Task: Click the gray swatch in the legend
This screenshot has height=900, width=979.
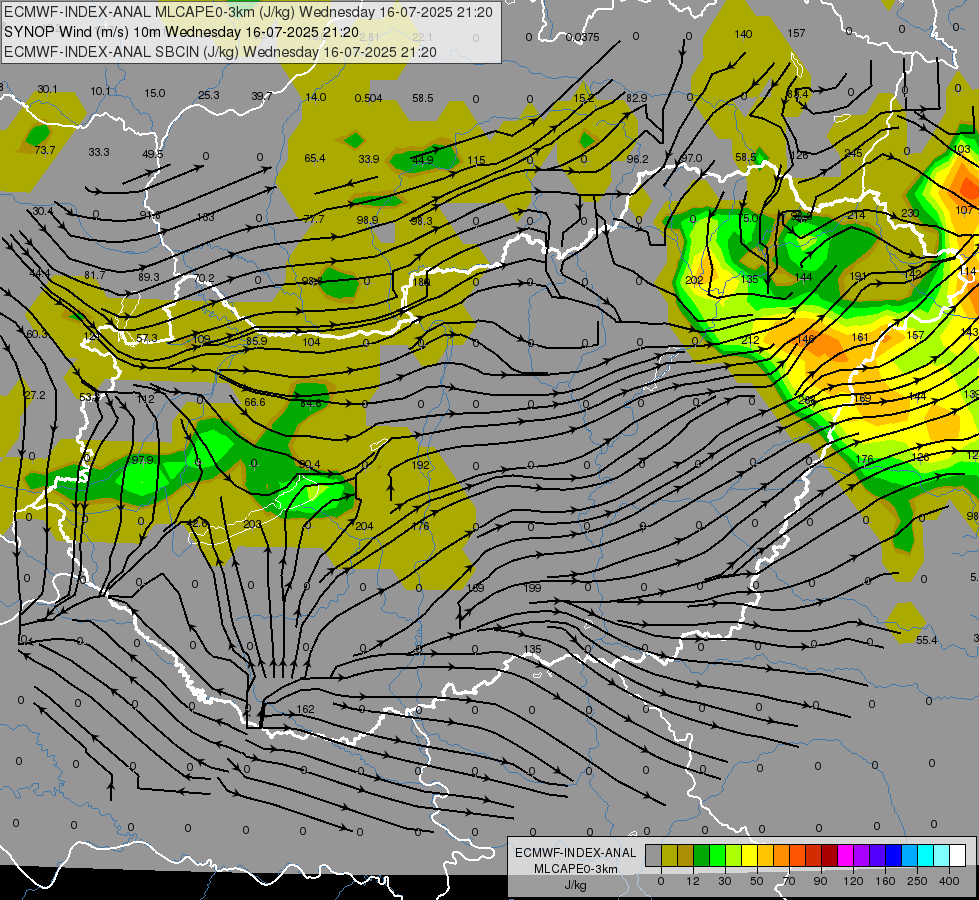Action: pos(653,856)
